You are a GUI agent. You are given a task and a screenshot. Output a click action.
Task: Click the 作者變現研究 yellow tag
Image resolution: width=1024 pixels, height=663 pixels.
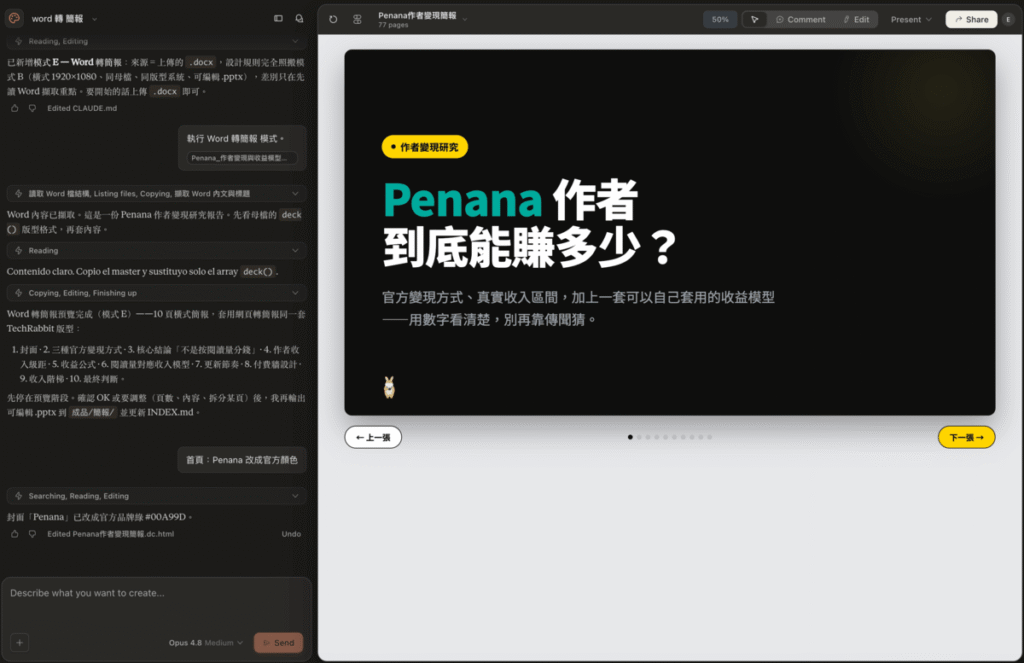coord(424,147)
